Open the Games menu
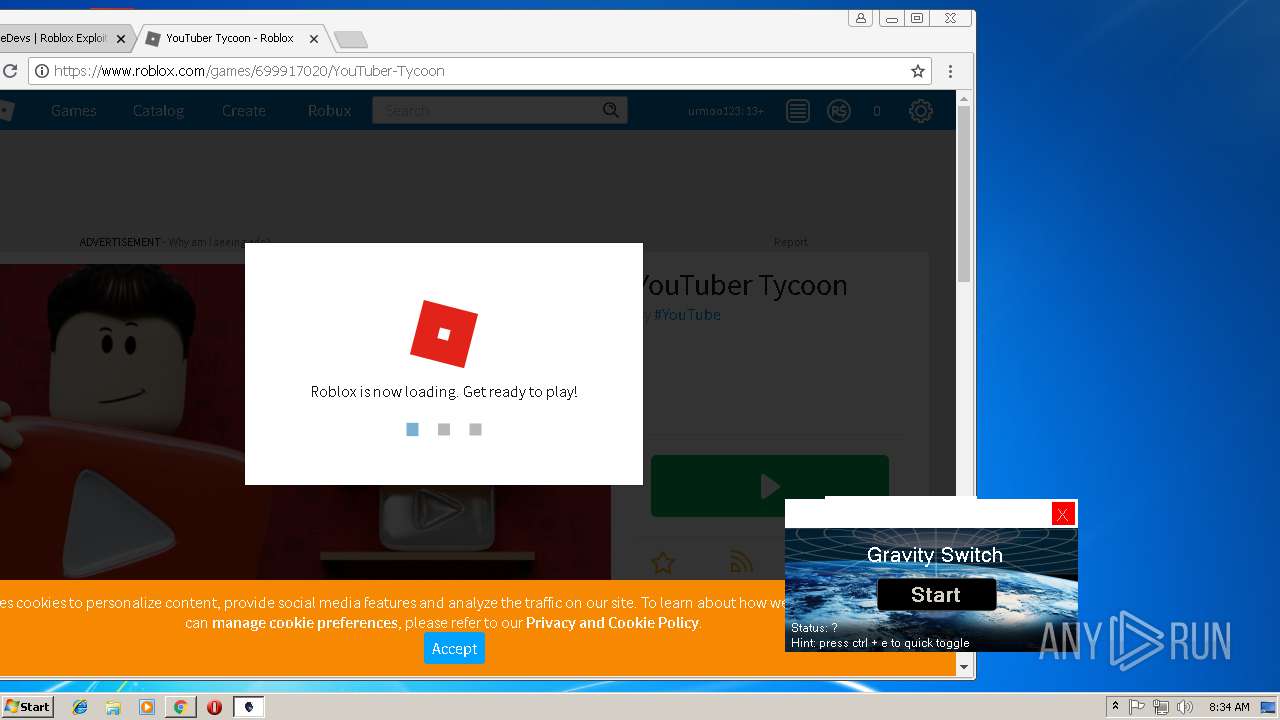The image size is (1280, 720). tap(74, 111)
